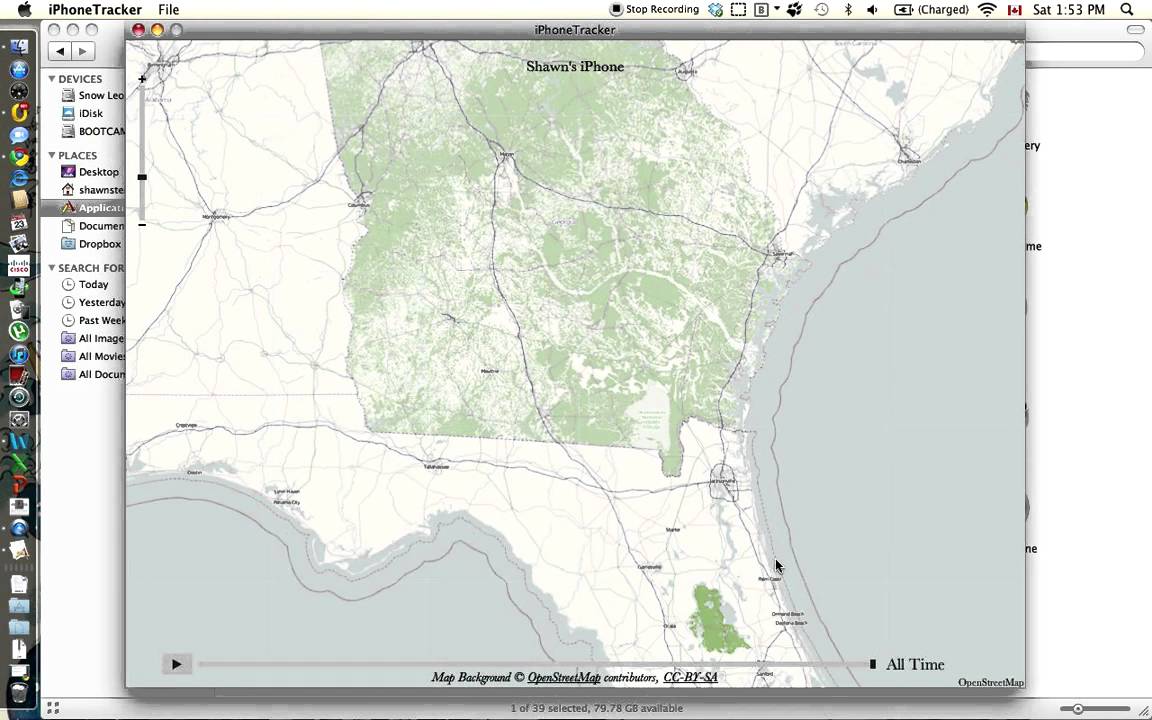
Task: Select Snow Leopard disk in Finder sidebar
Action: click(93, 96)
